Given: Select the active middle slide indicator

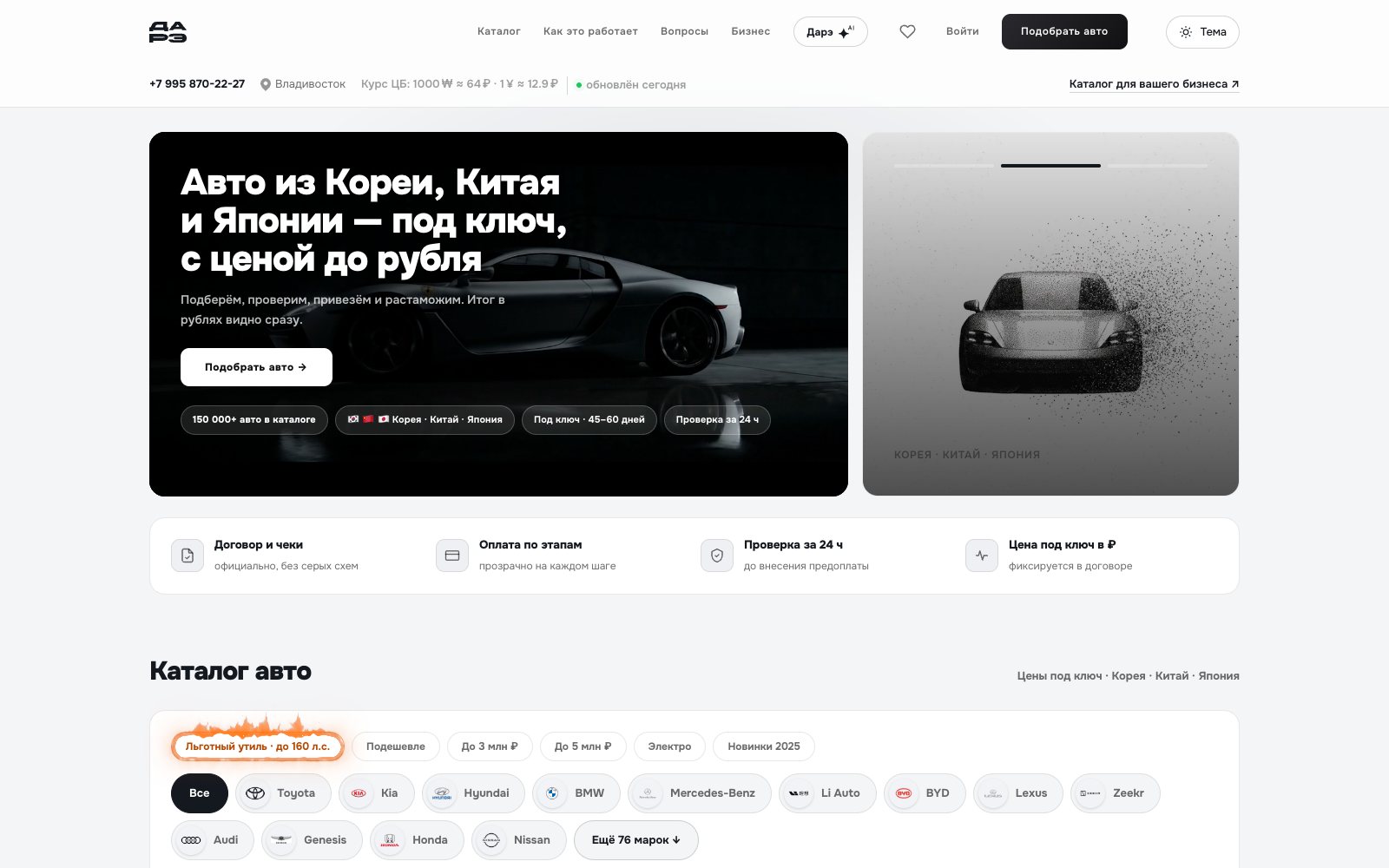Looking at the screenshot, I should tap(1050, 166).
